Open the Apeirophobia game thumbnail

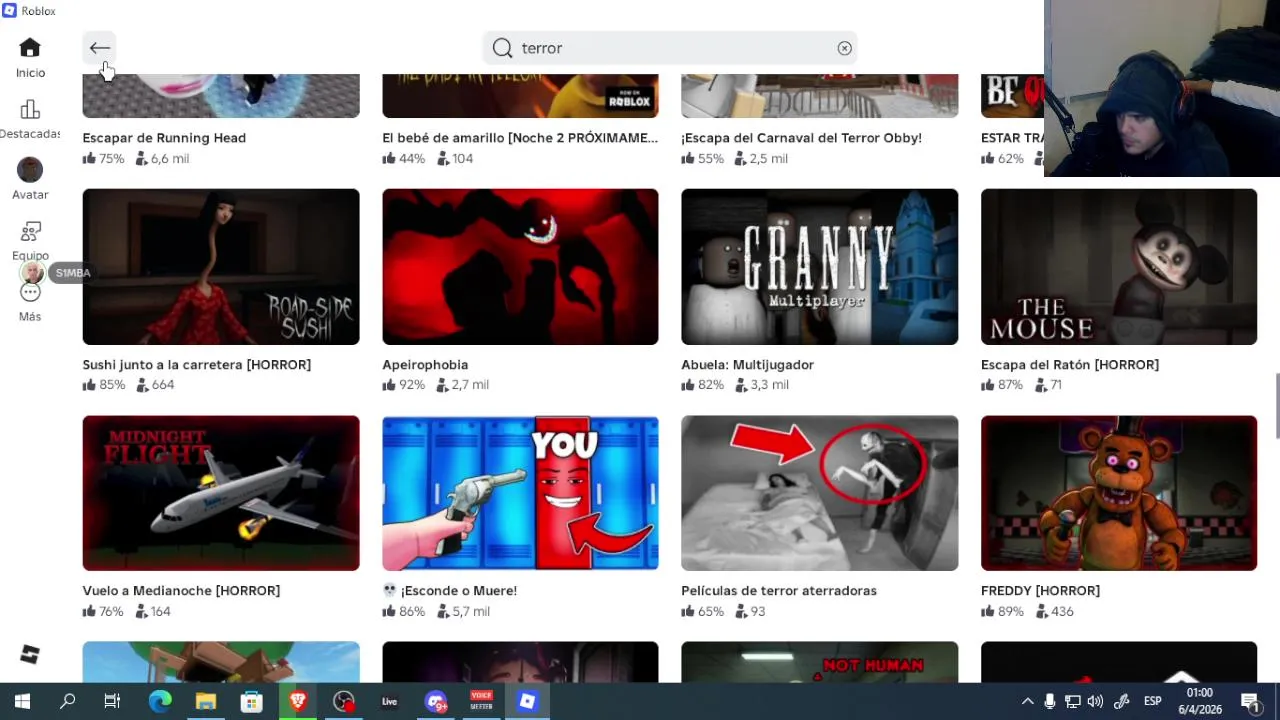click(520, 267)
